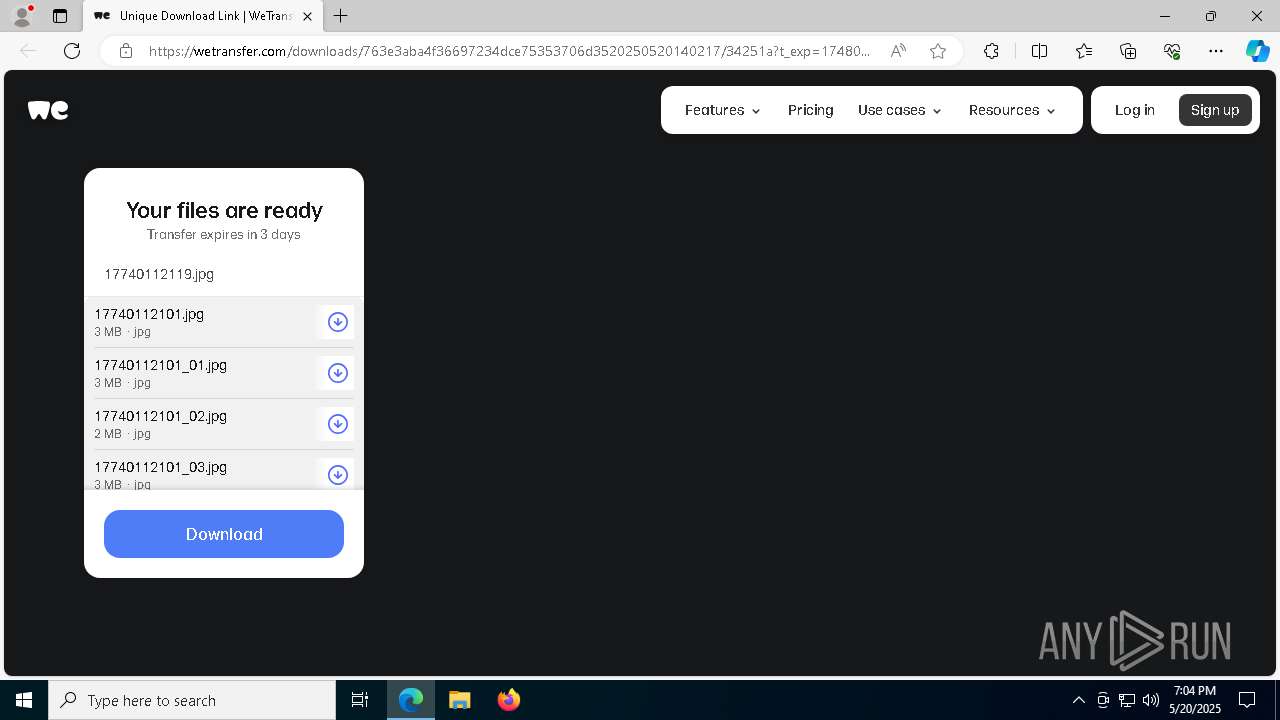
Task: Open Collections panel
Action: pos(1128,51)
